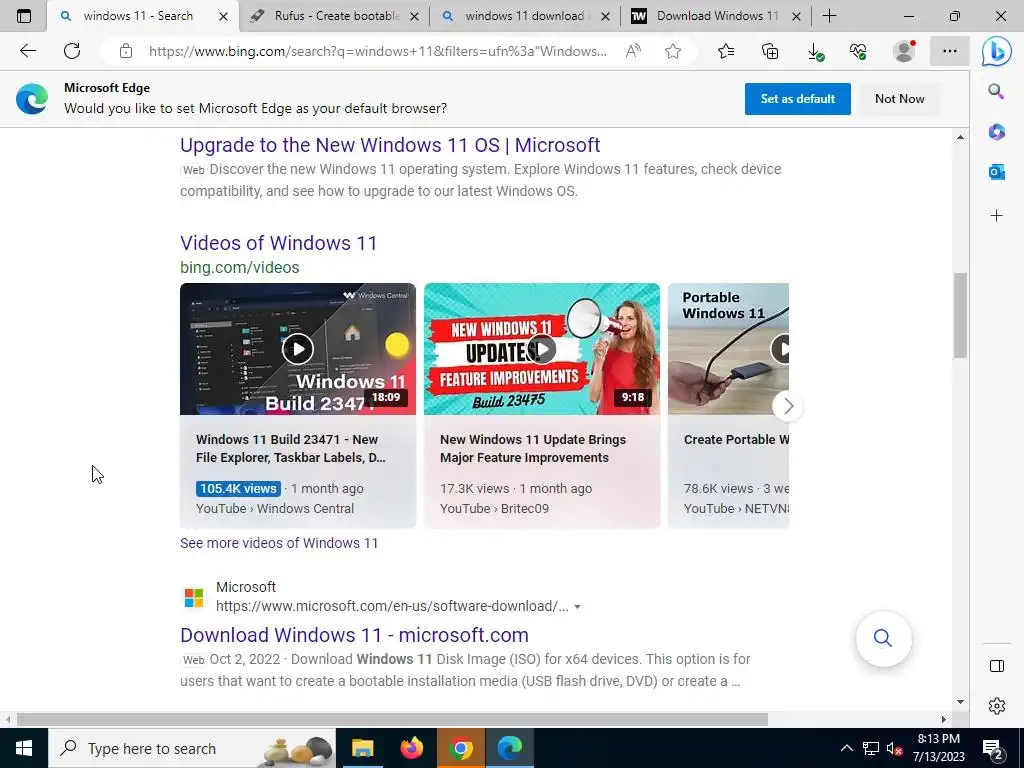Open Browser essentials heart icon

tap(858, 51)
